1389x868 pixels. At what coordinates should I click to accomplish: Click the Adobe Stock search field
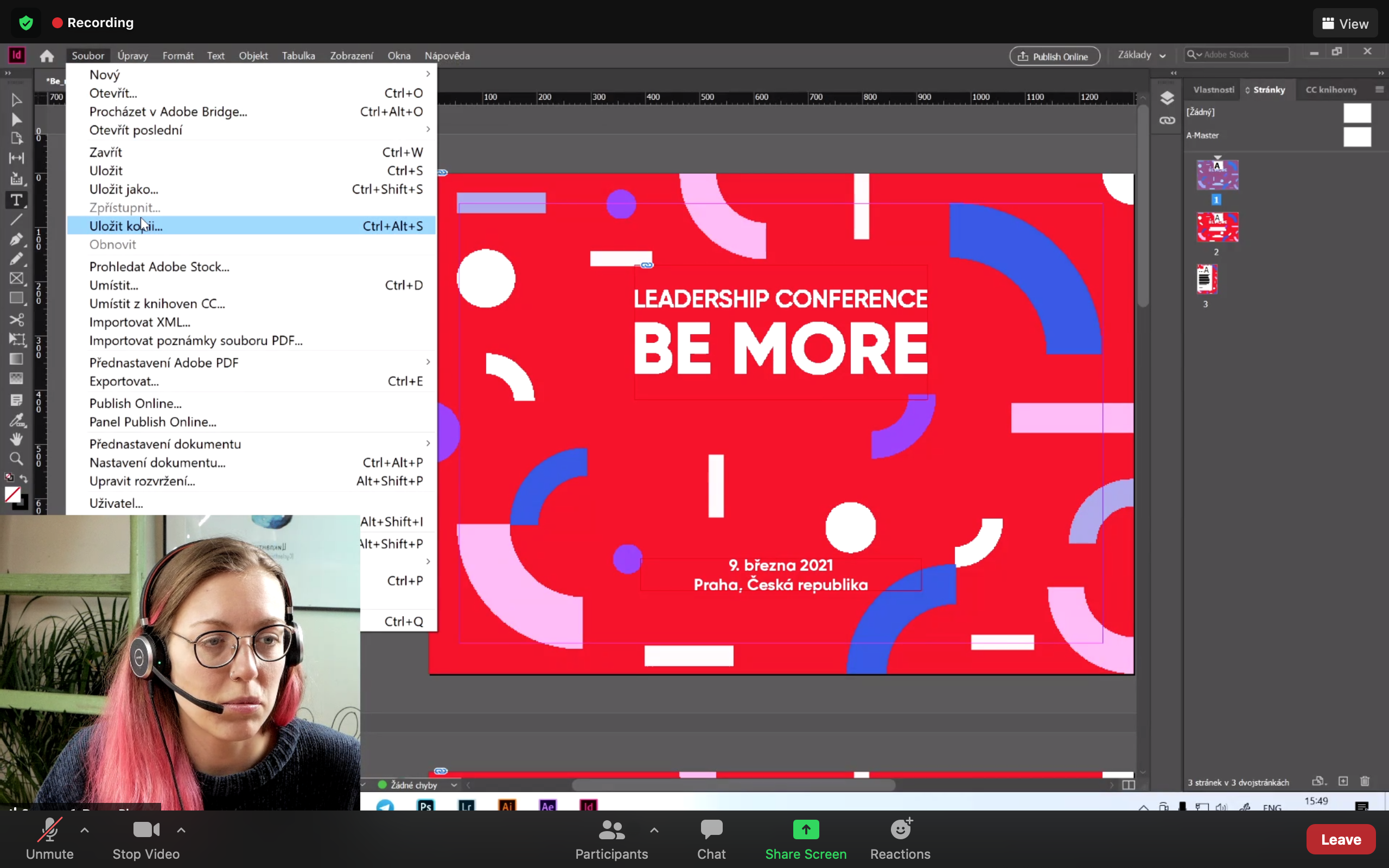coord(1237,55)
